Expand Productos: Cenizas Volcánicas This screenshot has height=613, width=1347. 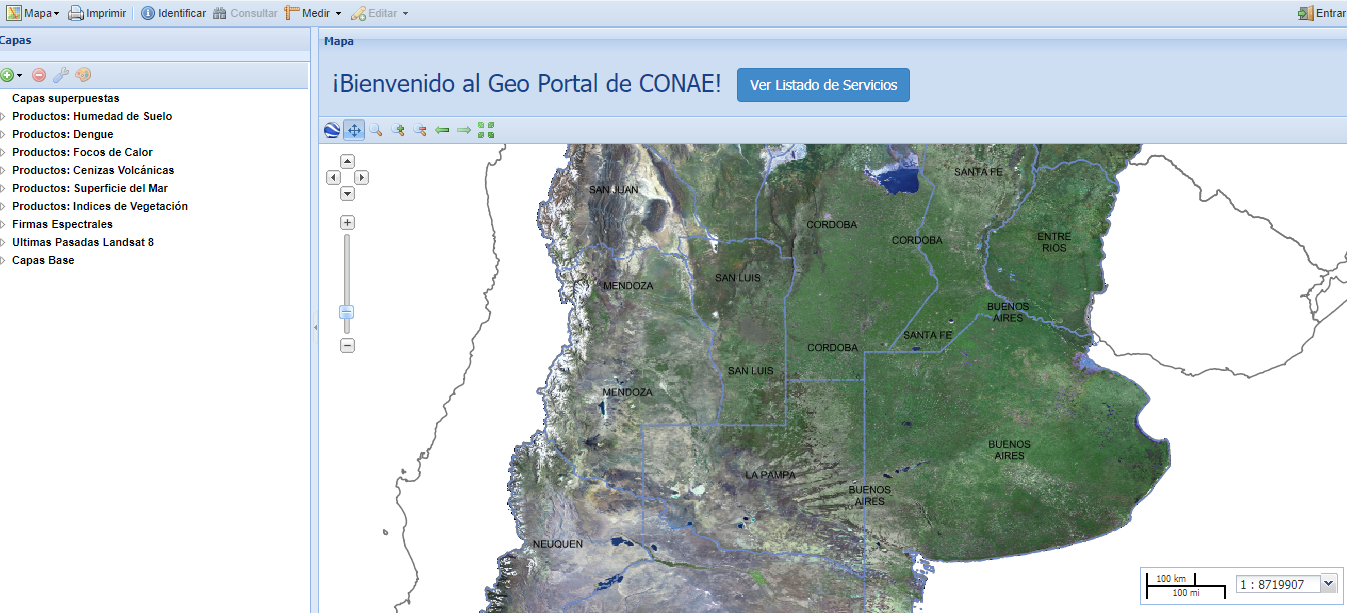click(3, 171)
